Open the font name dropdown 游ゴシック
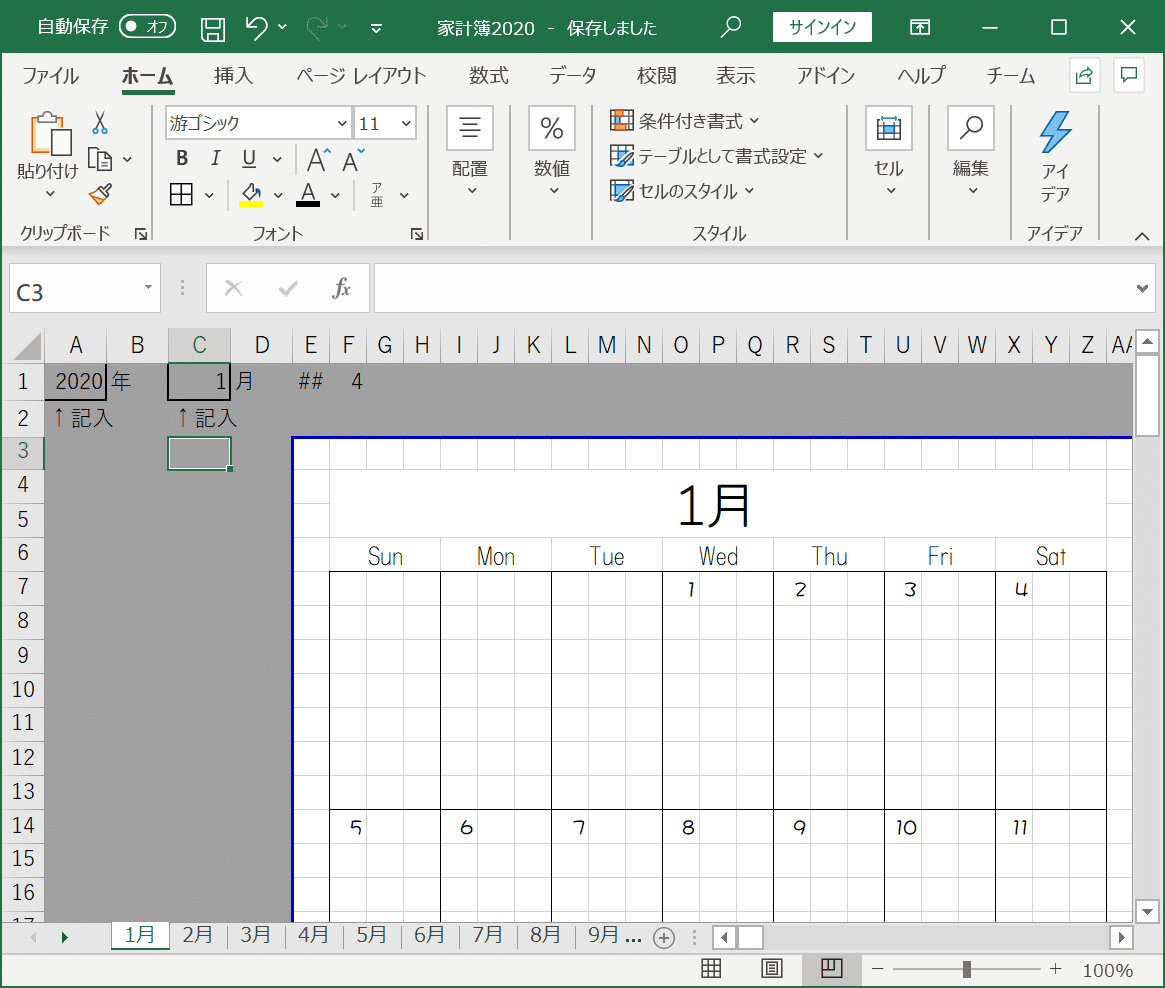This screenshot has height=988, width=1165. (x=341, y=123)
